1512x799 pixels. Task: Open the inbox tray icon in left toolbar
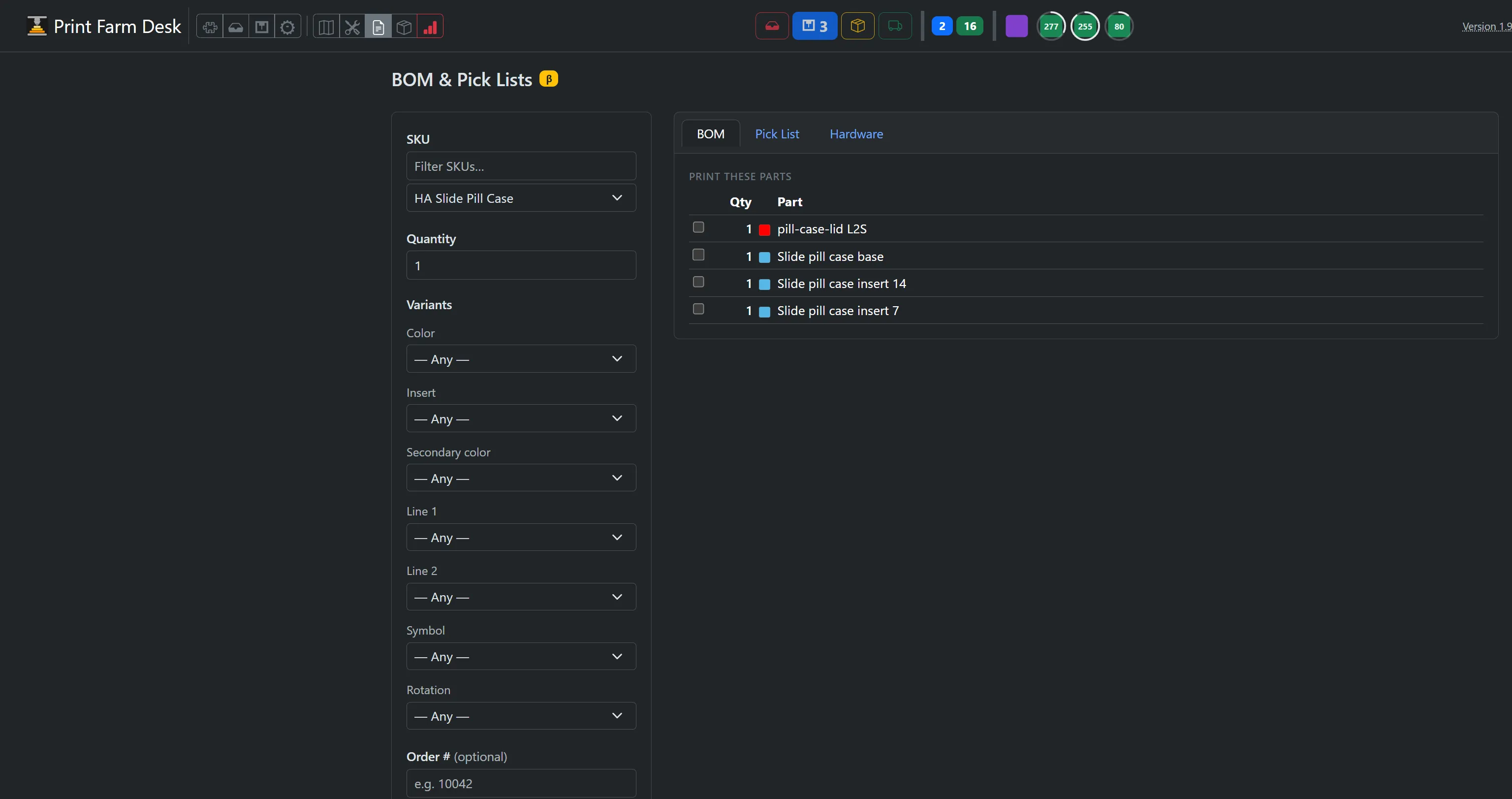point(235,27)
